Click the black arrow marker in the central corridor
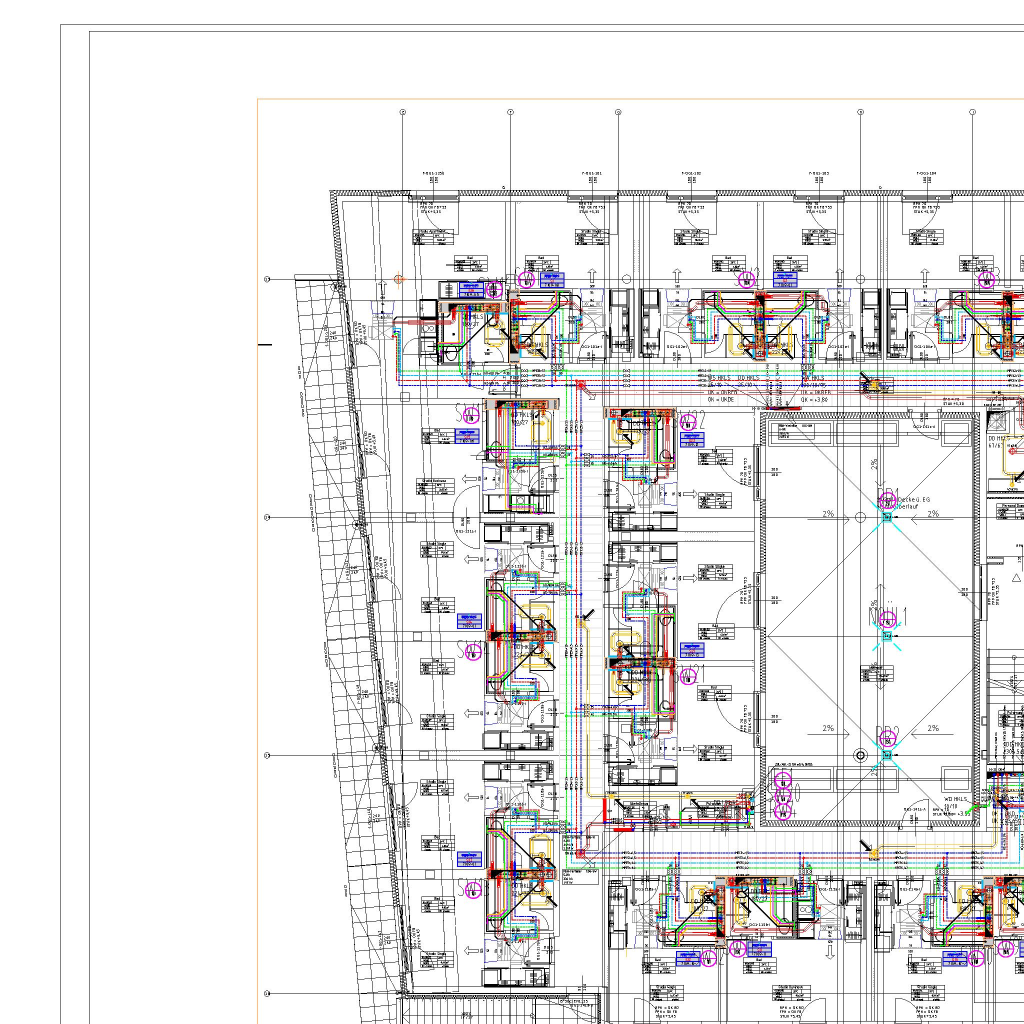This screenshot has width=1024, height=1024. coord(589,616)
